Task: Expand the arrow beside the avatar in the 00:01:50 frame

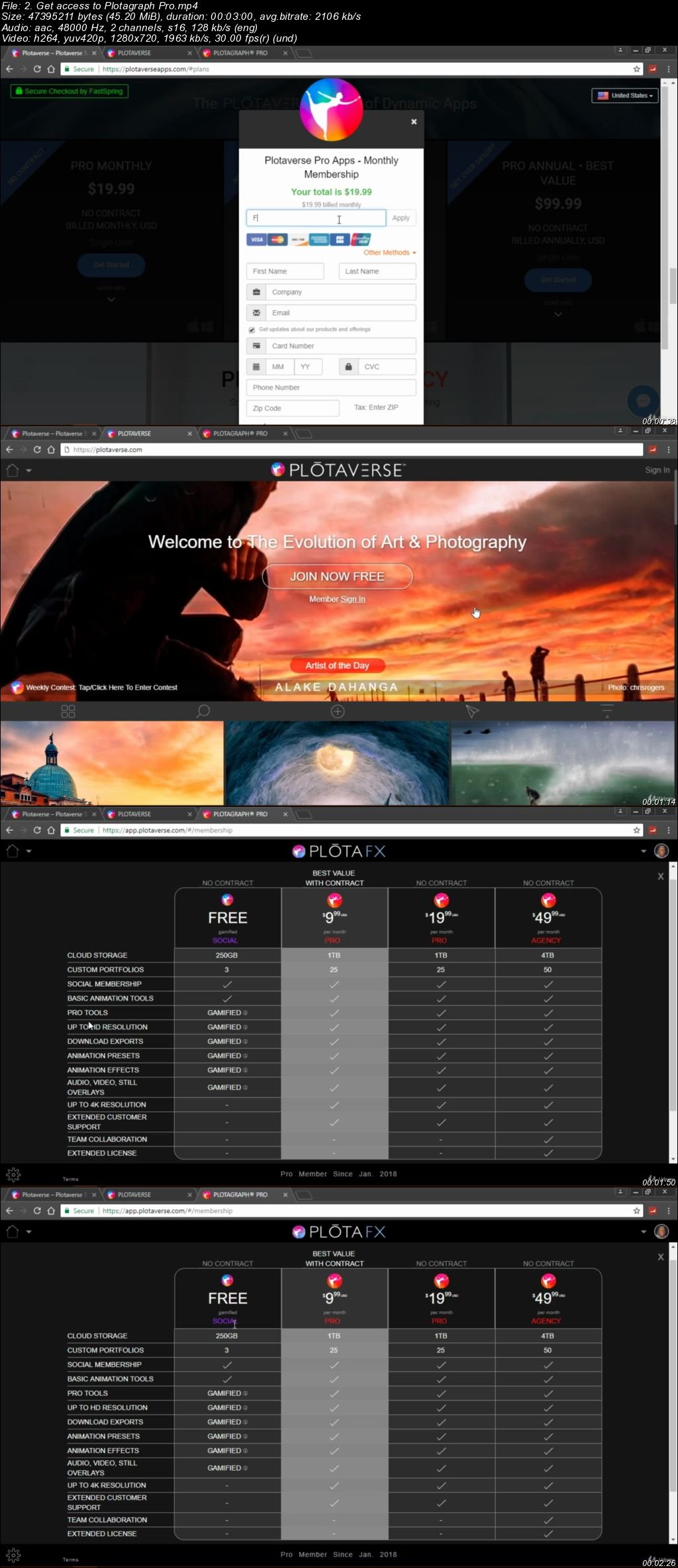Action: point(644,851)
